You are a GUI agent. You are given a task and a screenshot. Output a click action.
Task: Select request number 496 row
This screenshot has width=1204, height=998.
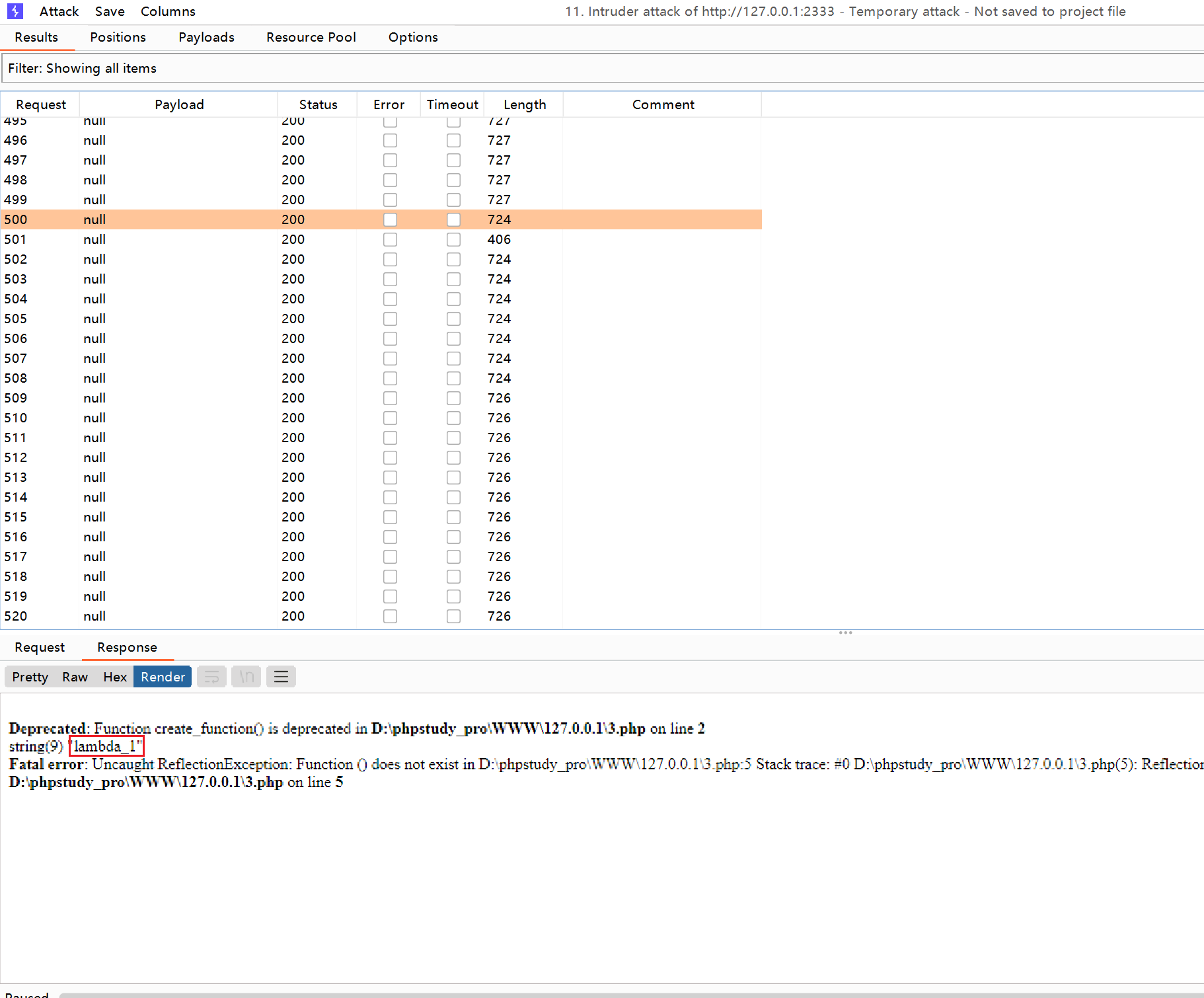381,140
